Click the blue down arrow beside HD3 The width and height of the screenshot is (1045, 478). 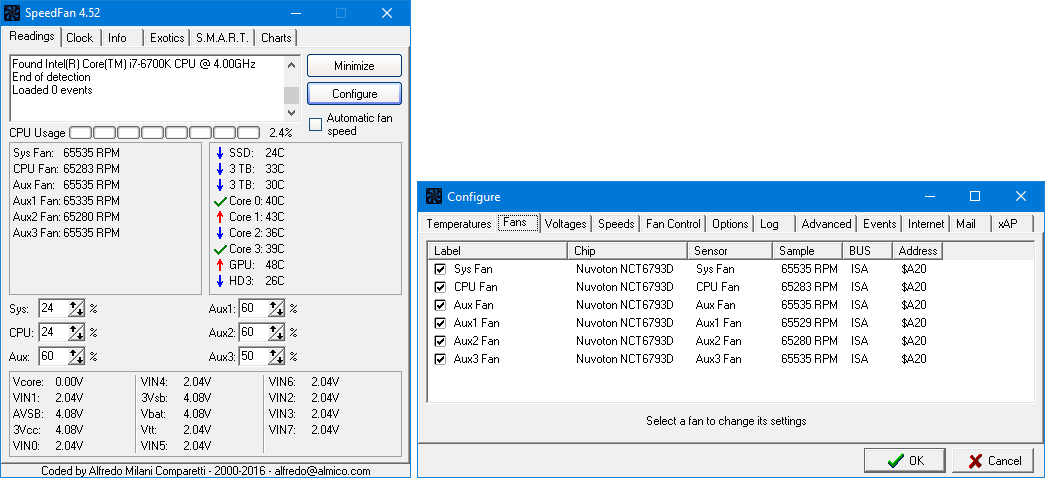(x=220, y=281)
